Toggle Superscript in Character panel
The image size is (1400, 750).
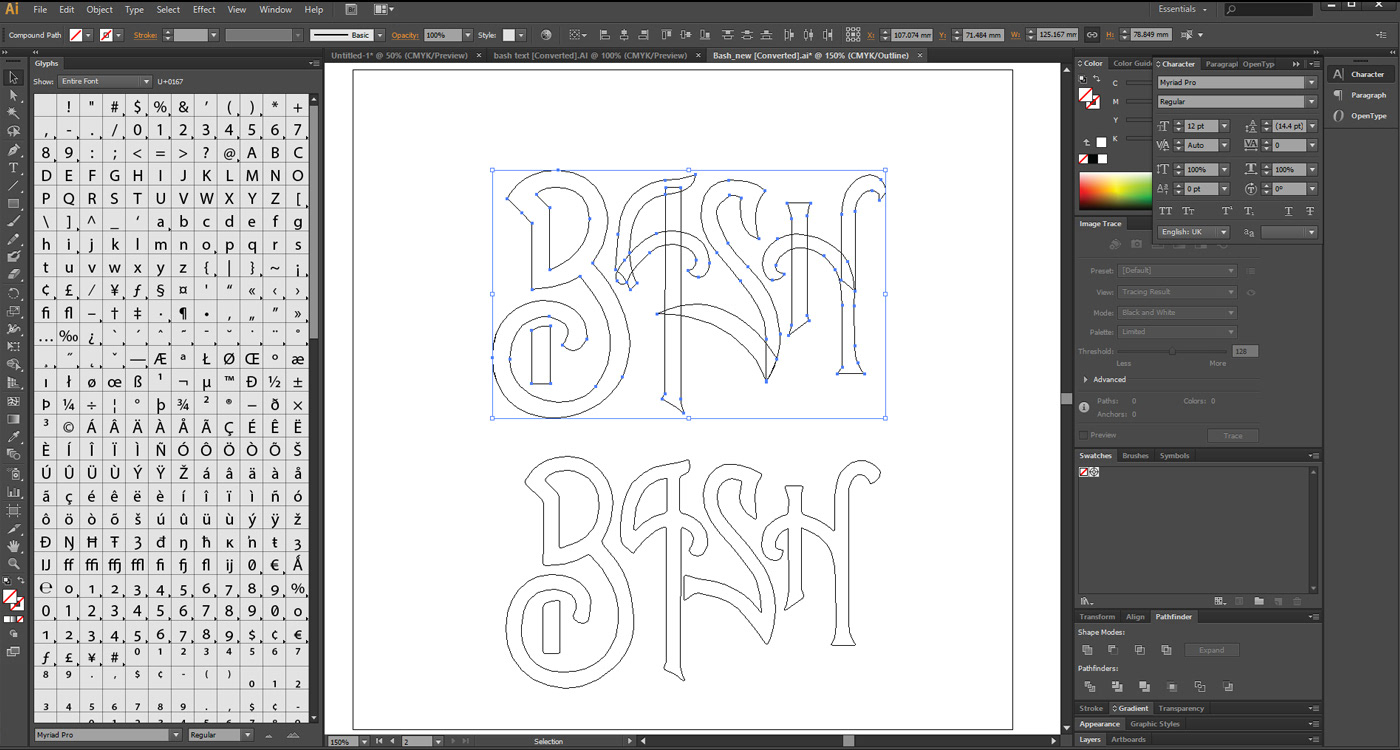click(1227, 211)
